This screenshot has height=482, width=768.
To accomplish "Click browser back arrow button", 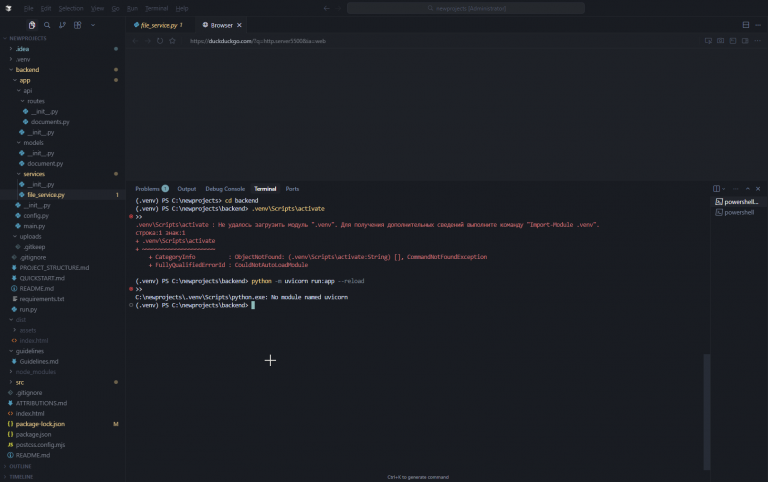I will pyautogui.click(x=135, y=41).
